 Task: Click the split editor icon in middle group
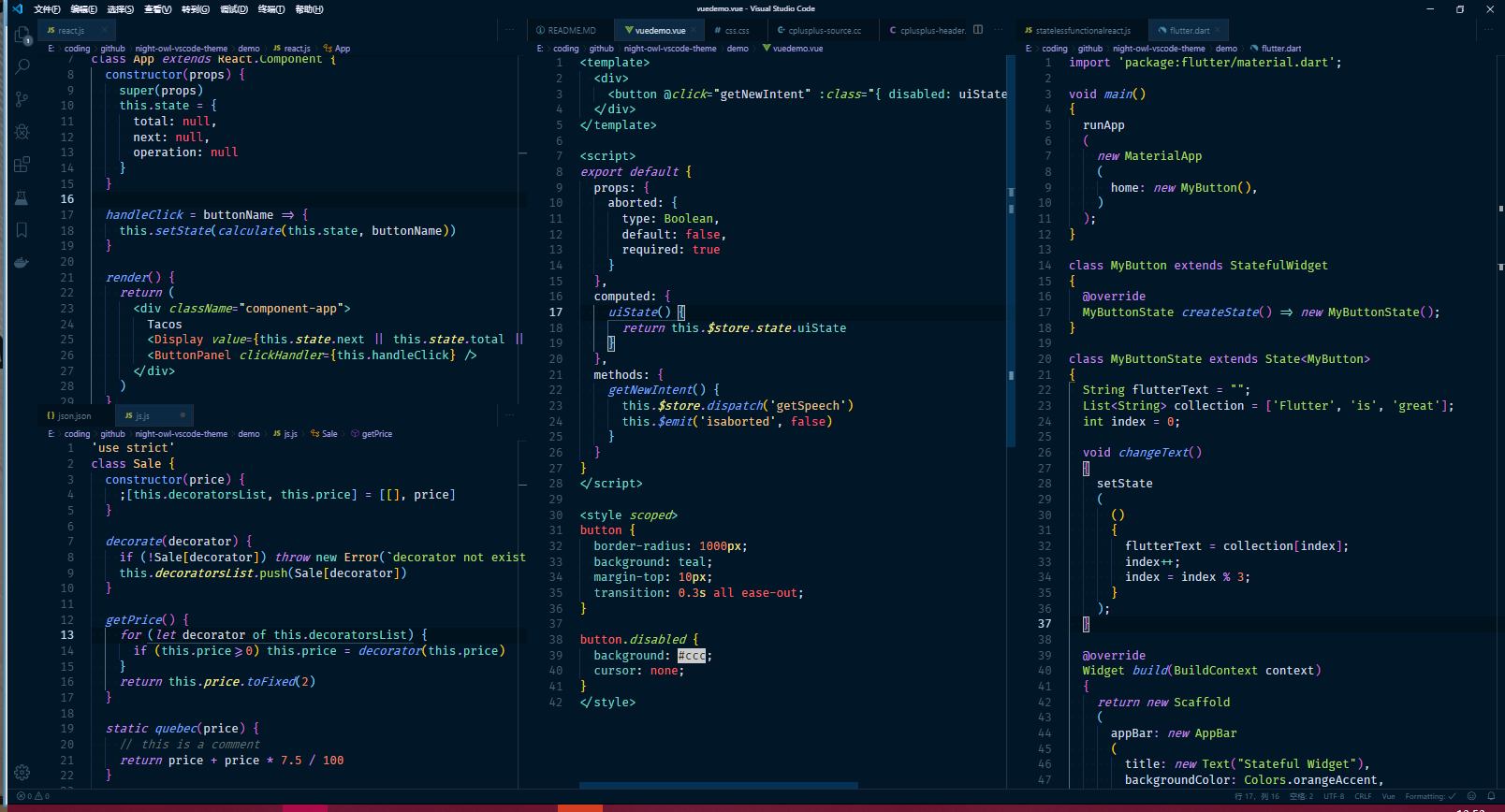coord(978,30)
